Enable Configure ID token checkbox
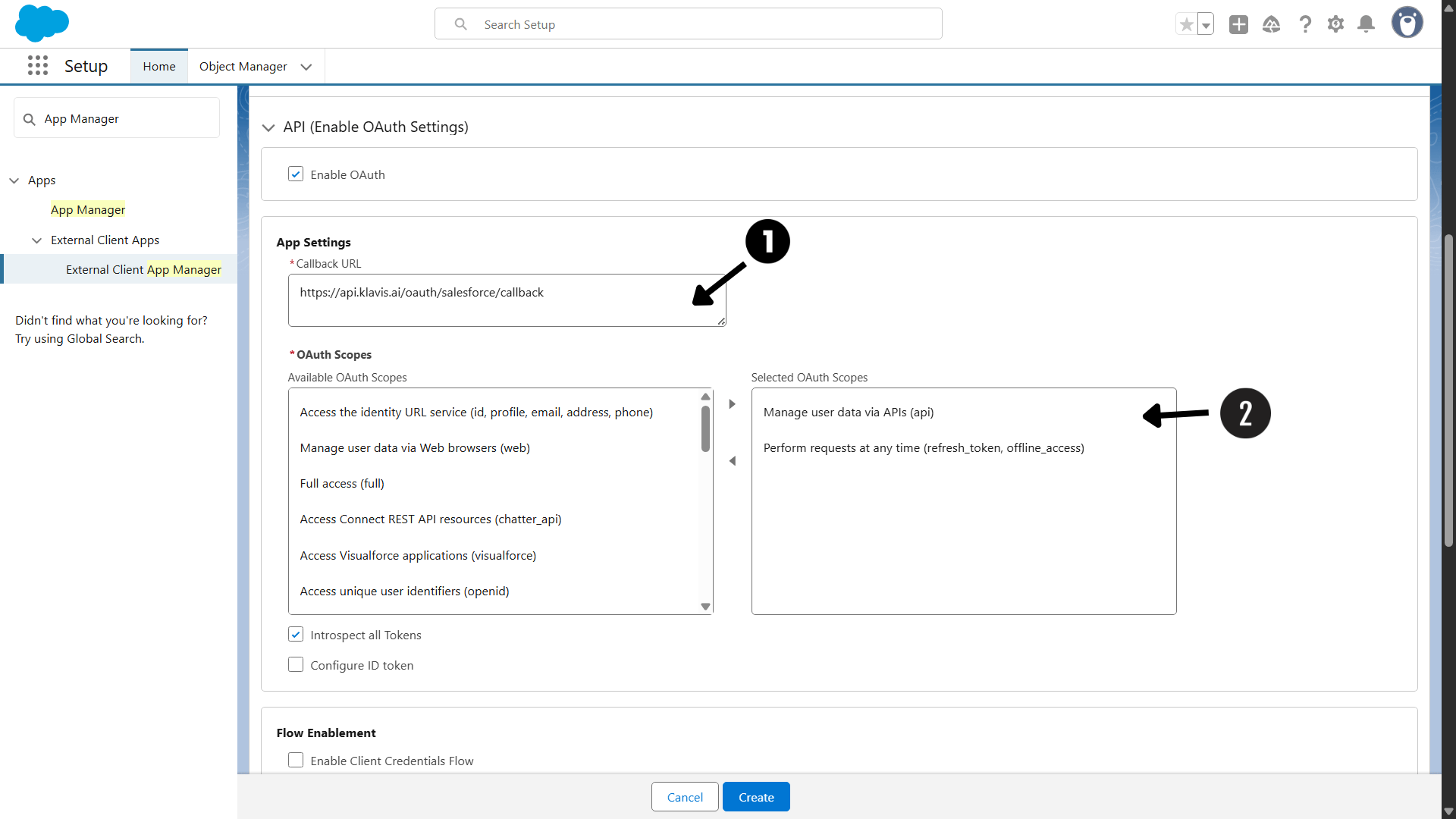 click(296, 665)
